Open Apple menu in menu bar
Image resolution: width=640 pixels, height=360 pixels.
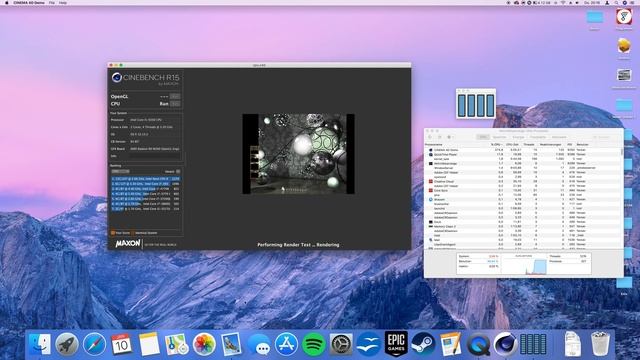coord(7,2)
